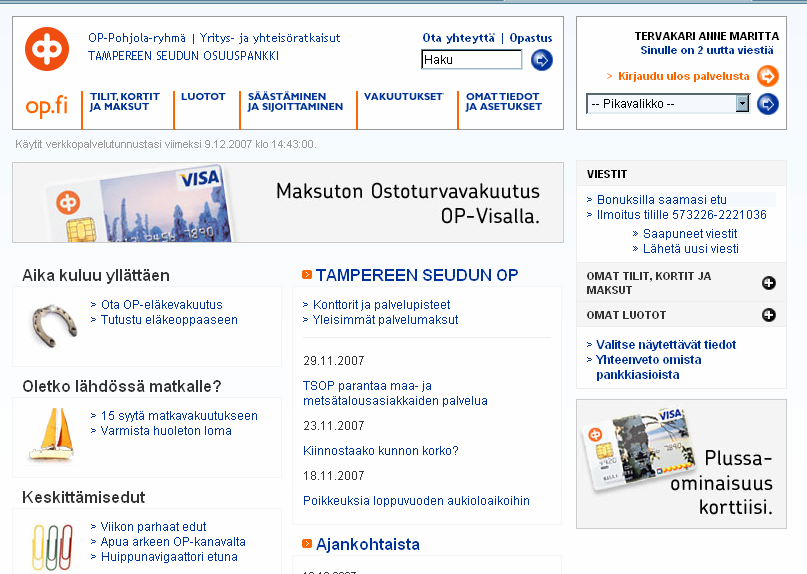807x574 pixels.
Task: Open Poikkeuksia loppuvuoden aukioloaikoihin article
Action: coord(416,501)
